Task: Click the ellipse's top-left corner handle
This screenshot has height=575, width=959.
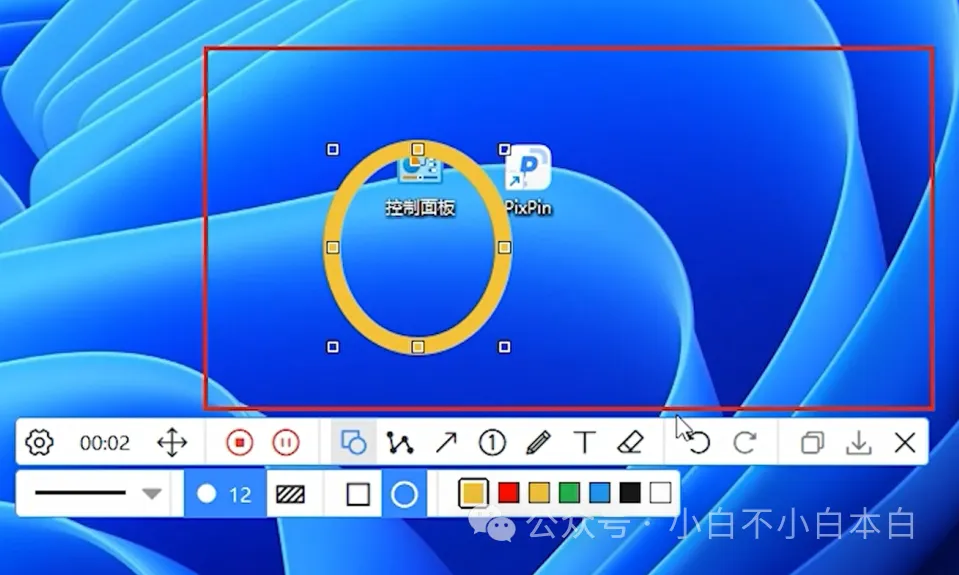Action: pyautogui.click(x=333, y=149)
